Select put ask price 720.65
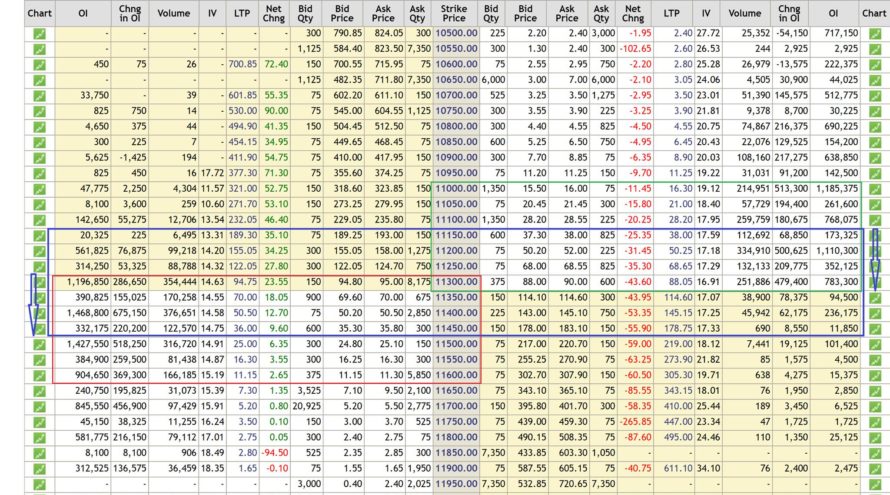The width and height of the screenshot is (890, 495). pyautogui.click(x=572, y=484)
